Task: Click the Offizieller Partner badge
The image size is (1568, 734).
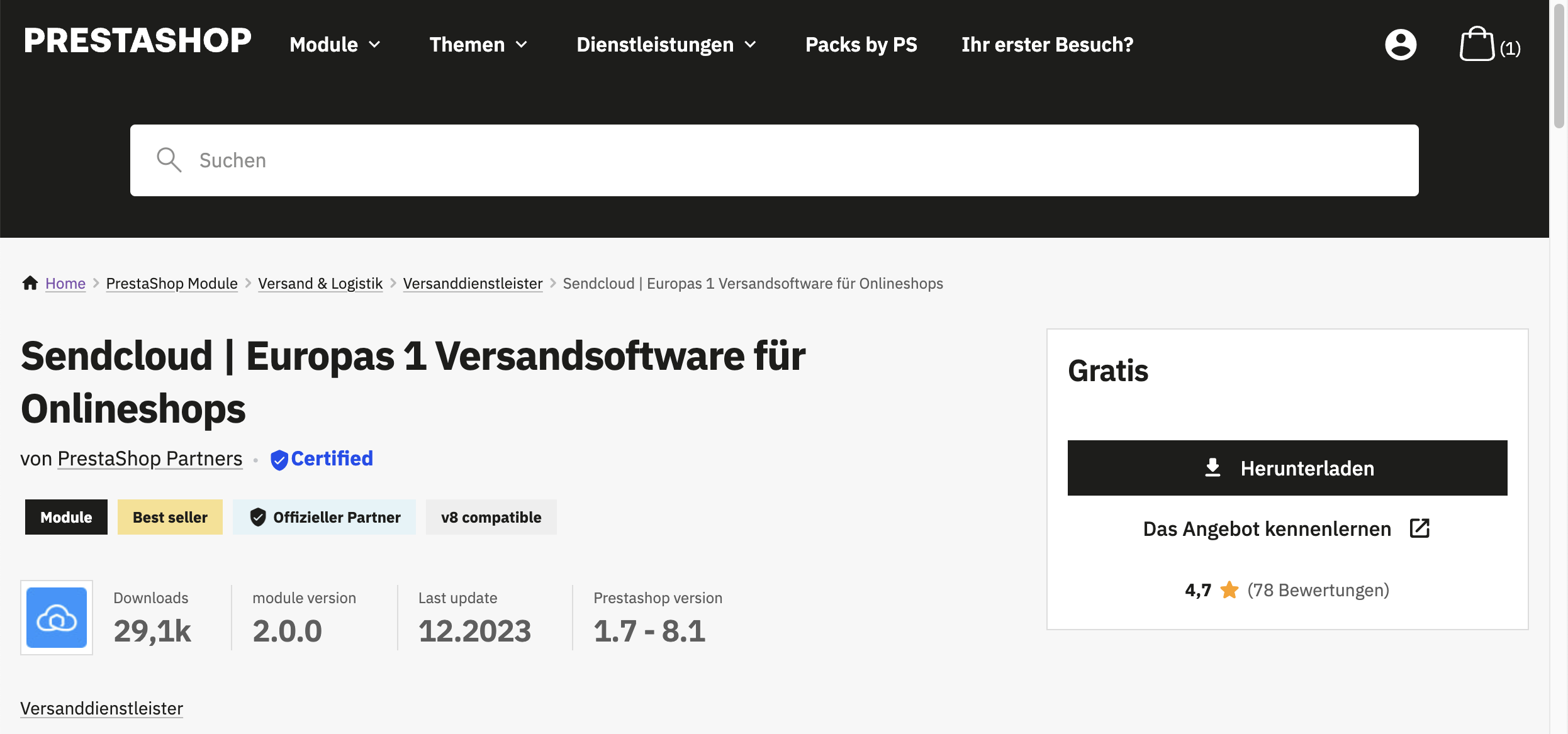Action: [x=324, y=517]
